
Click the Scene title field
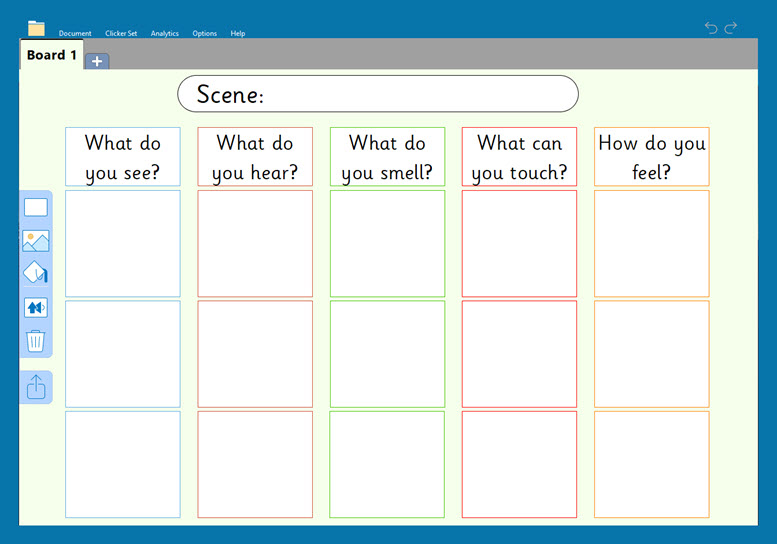pos(378,94)
